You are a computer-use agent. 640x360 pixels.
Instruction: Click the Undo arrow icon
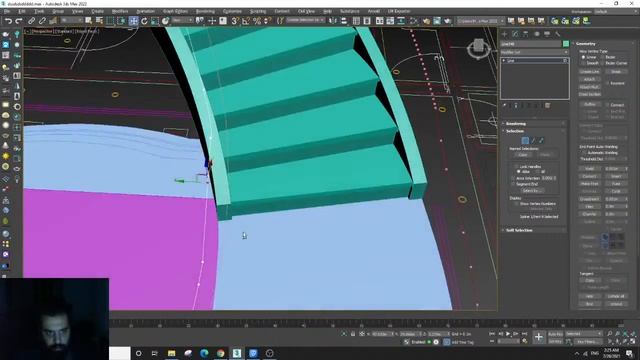click(x=8, y=20)
